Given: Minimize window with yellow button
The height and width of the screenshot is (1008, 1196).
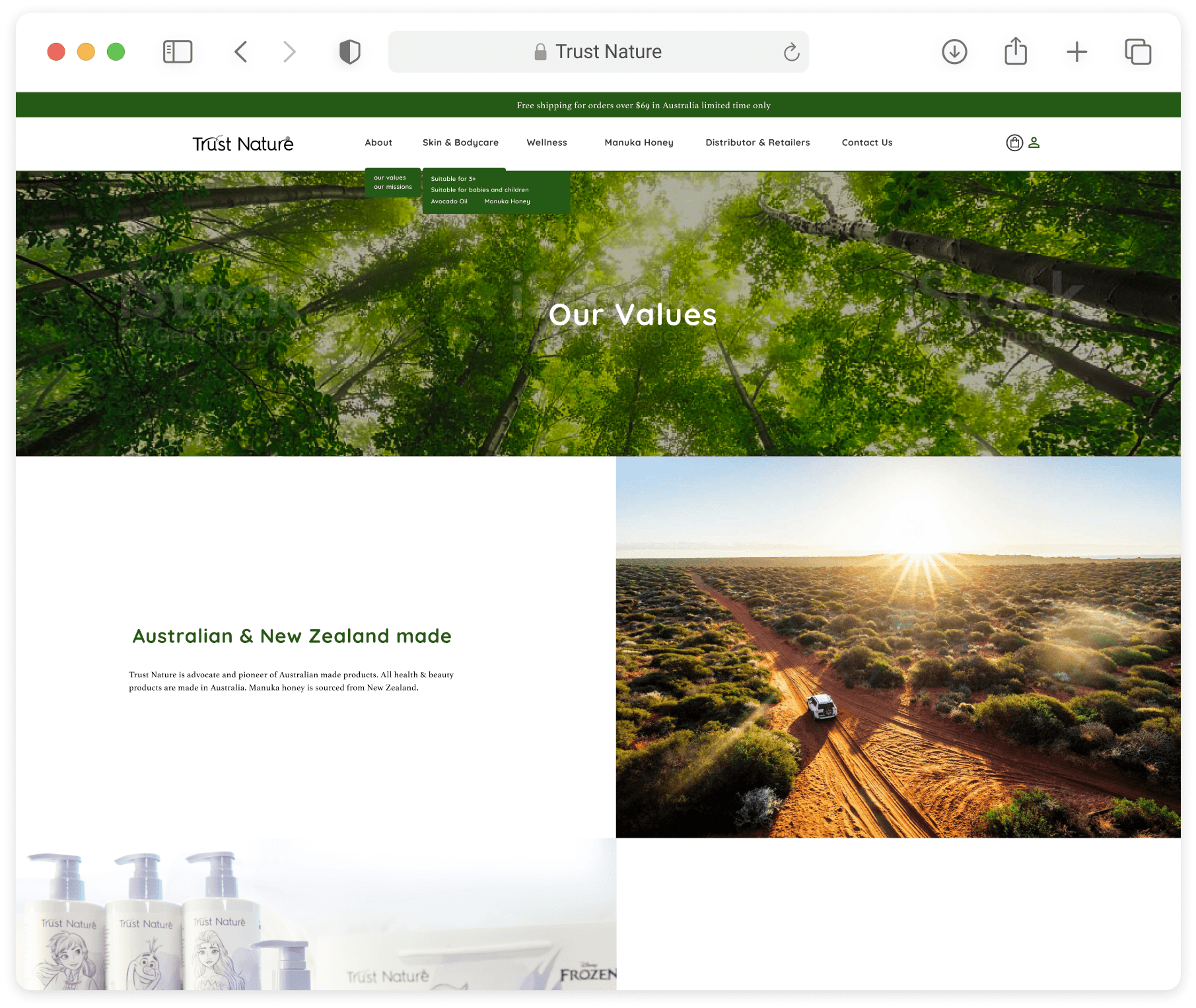Looking at the screenshot, I should [86, 51].
